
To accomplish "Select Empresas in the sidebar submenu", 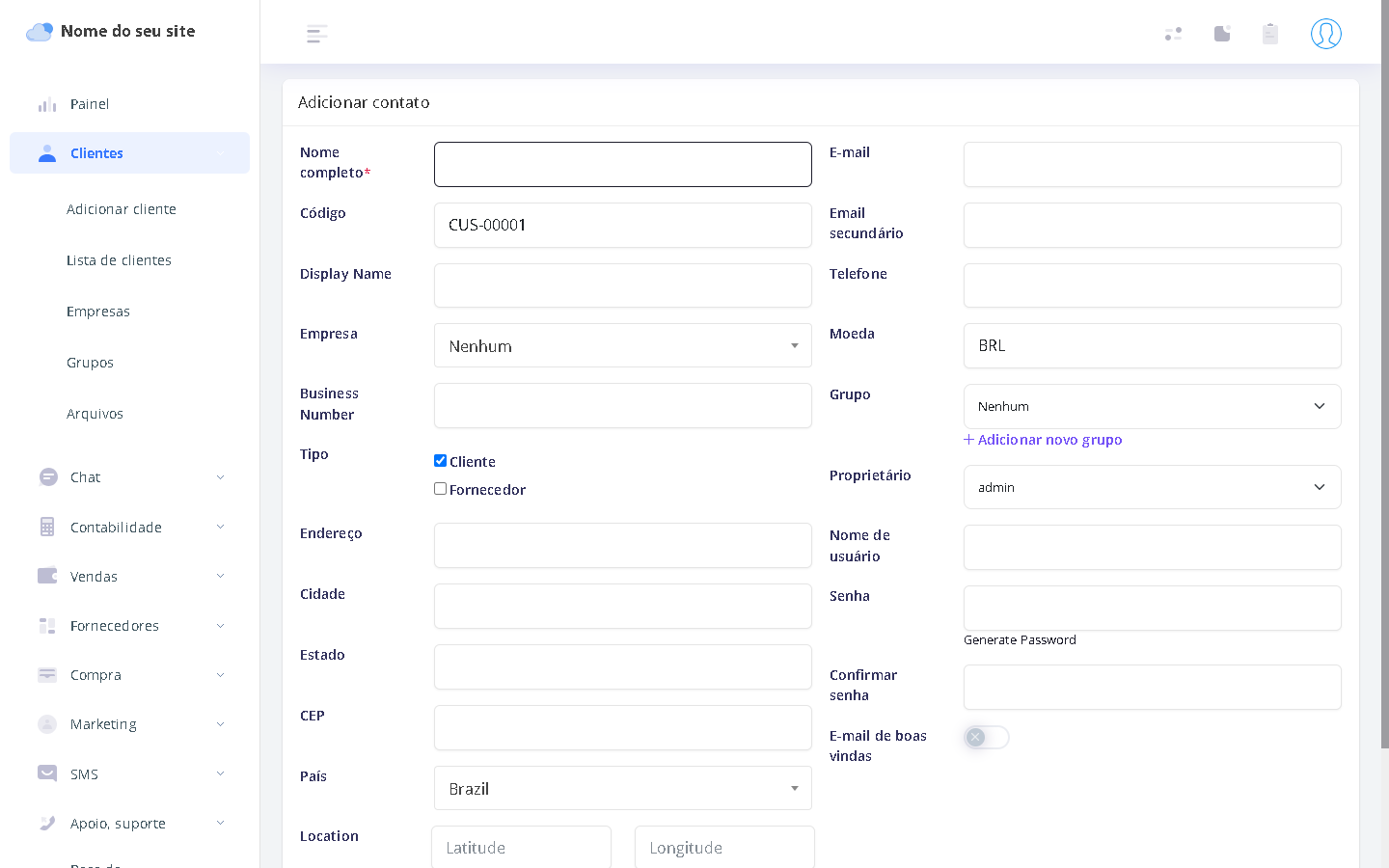I will [98, 312].
